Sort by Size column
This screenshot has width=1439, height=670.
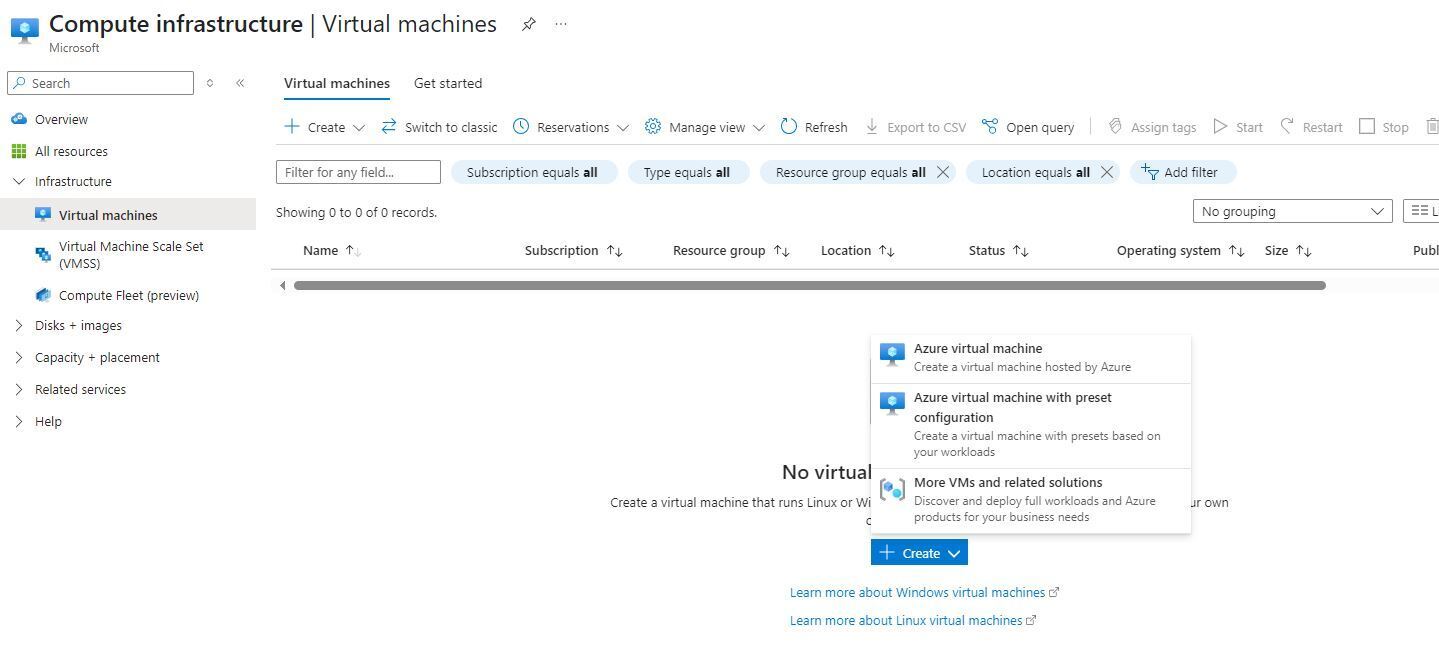[x=1288, y=250]
